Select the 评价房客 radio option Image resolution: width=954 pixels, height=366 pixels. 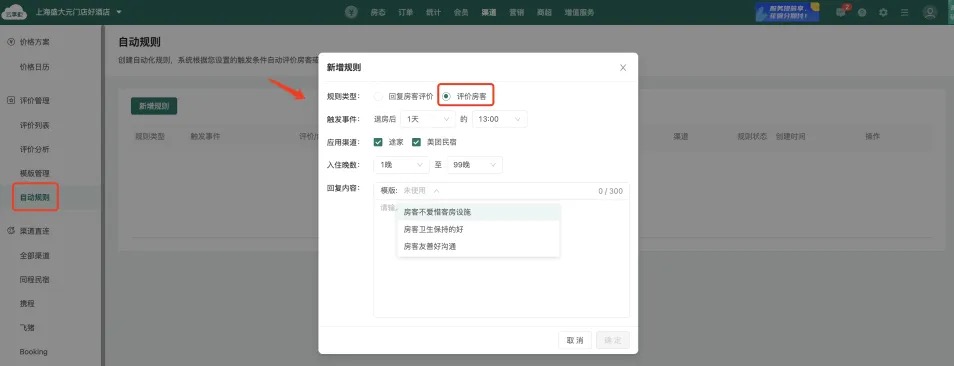pos(447,96)
